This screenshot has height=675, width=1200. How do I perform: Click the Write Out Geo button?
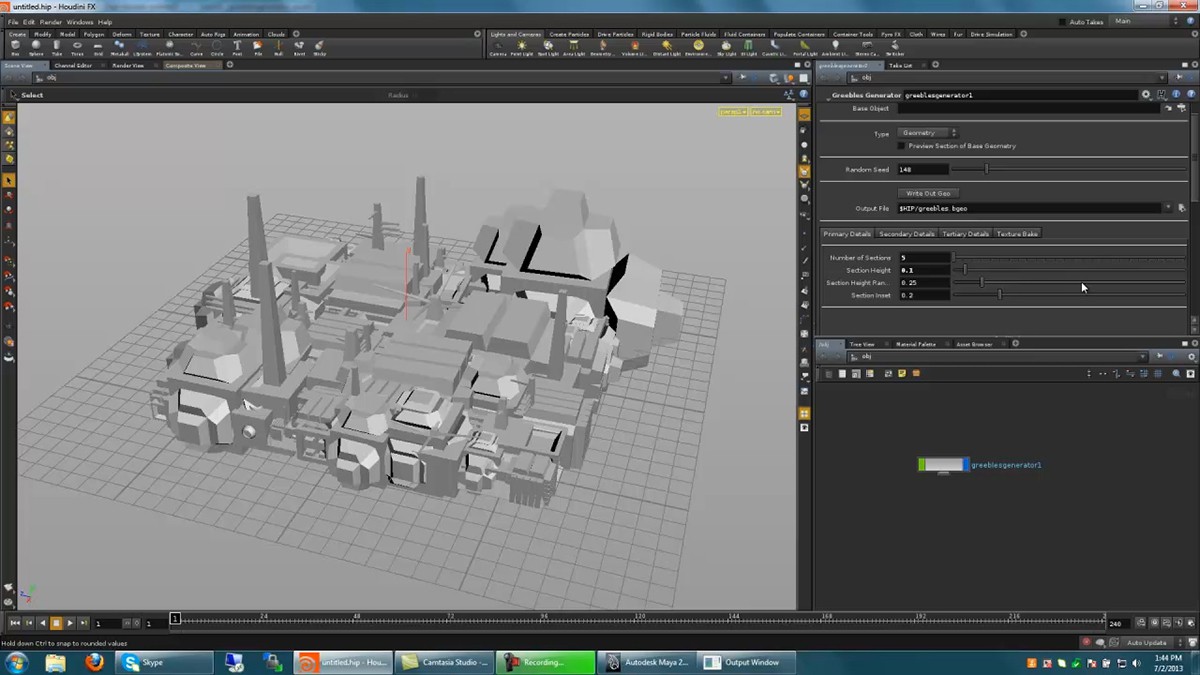pyautogui.click(x=929, y=193)
